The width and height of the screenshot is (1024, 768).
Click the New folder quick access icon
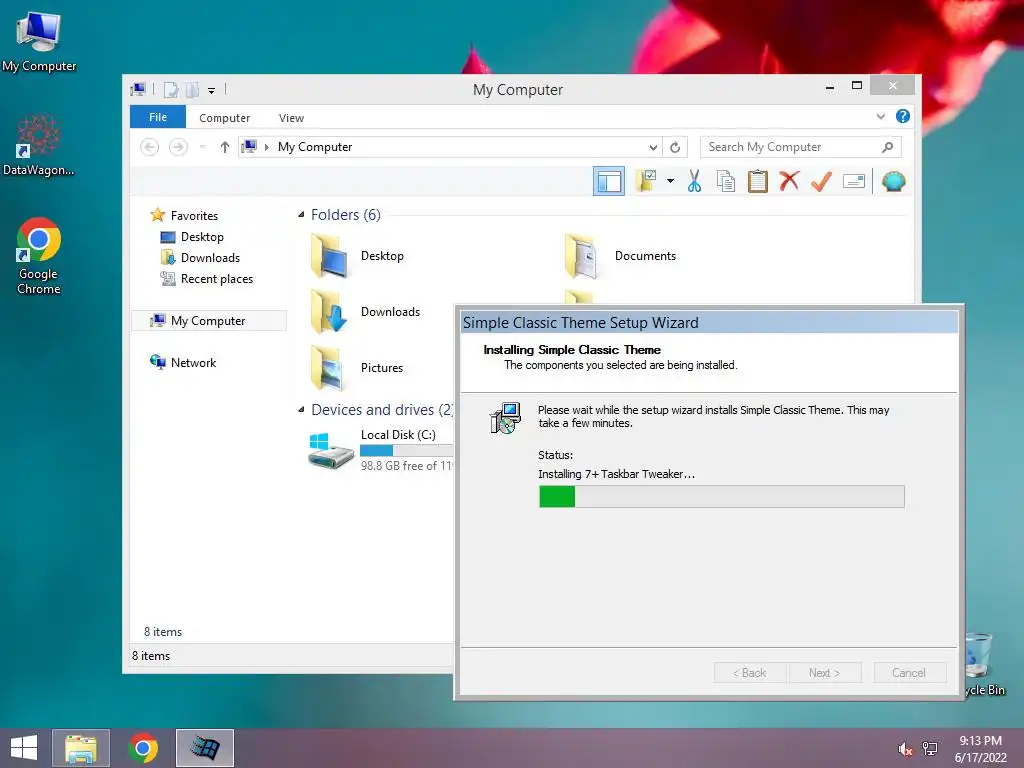click(x=192, y=90)
